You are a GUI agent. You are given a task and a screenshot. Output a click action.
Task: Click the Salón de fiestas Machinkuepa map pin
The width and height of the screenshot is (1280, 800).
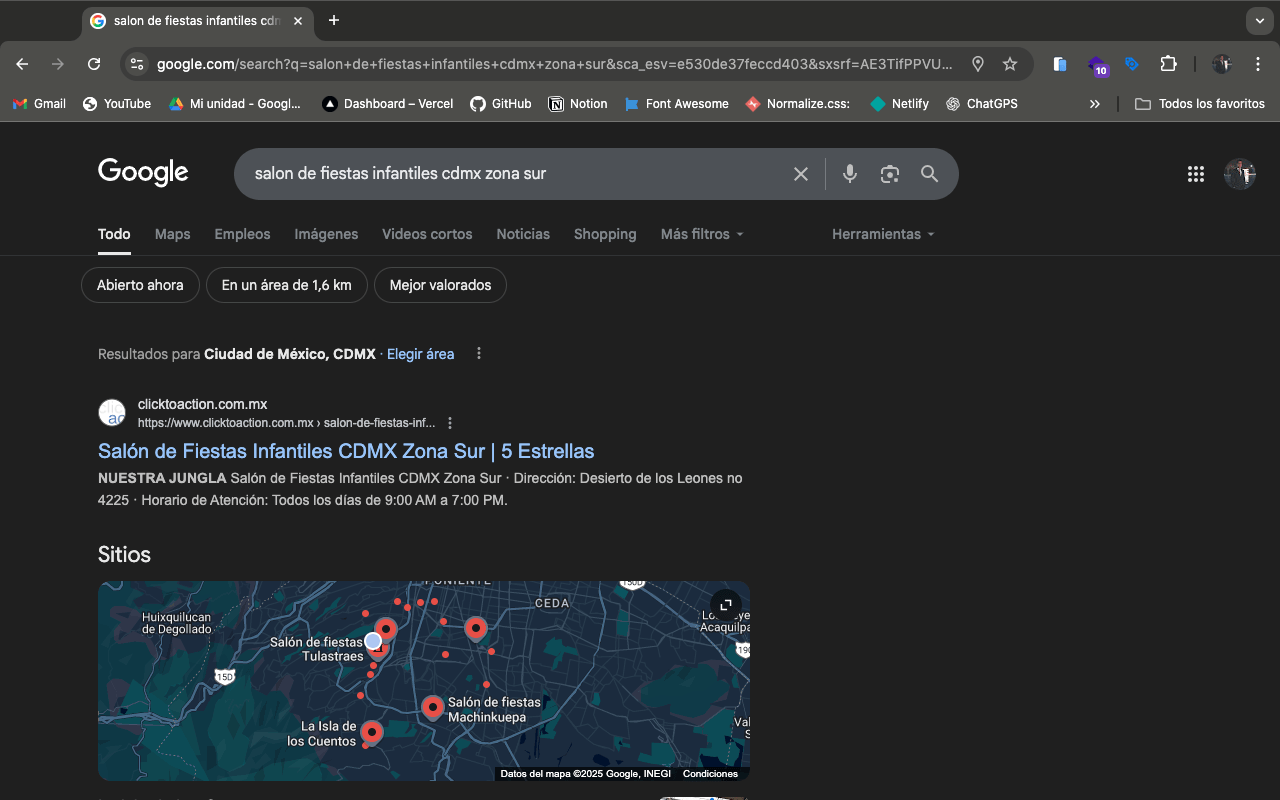(x=433, y=708)
